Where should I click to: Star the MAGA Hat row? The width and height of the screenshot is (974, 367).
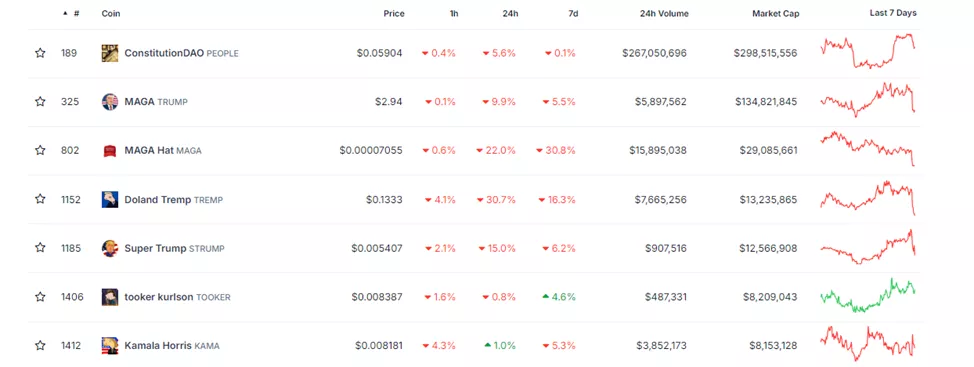(40, 150)
